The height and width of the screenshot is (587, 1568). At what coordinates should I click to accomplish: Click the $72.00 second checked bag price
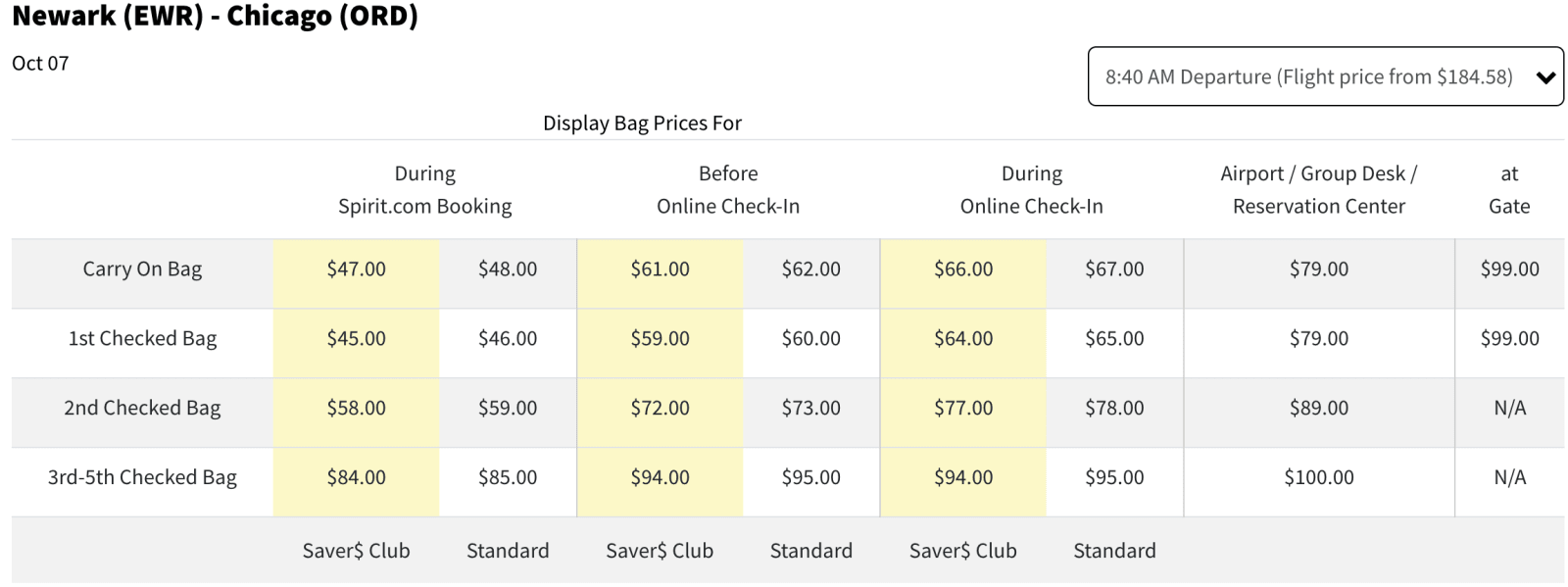point(660,409)
